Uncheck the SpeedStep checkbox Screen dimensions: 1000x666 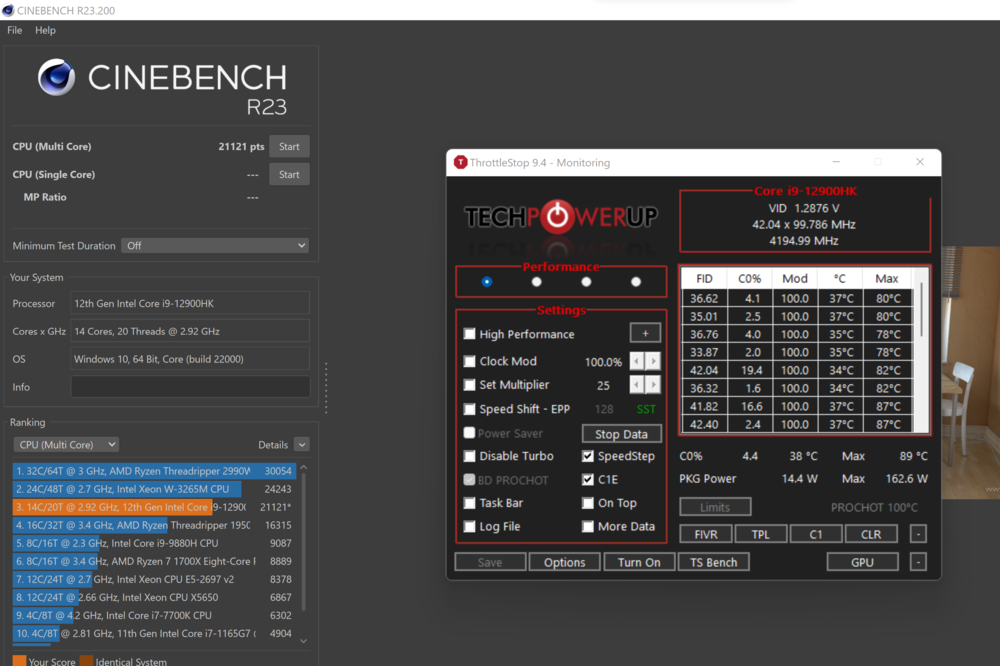point(588,456)
